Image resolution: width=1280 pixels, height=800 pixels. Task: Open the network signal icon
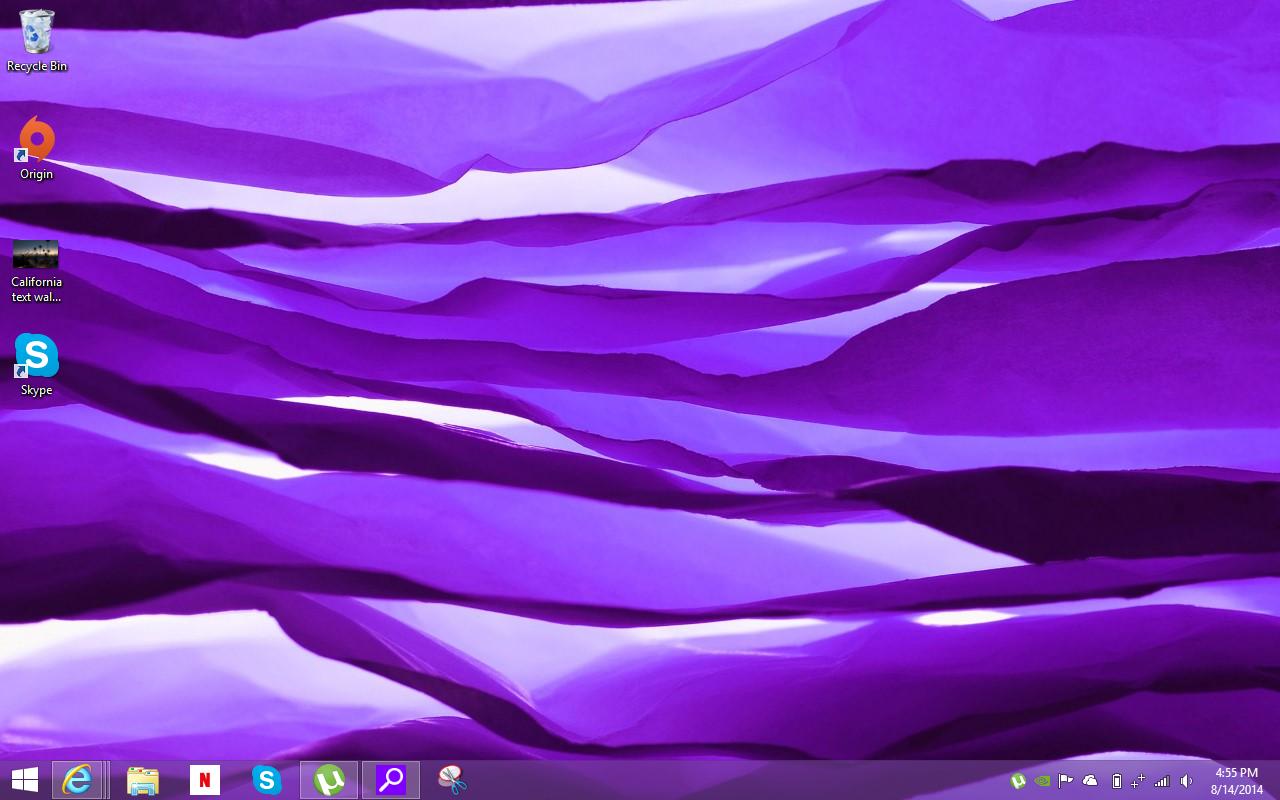click(x=1162, y=781)
